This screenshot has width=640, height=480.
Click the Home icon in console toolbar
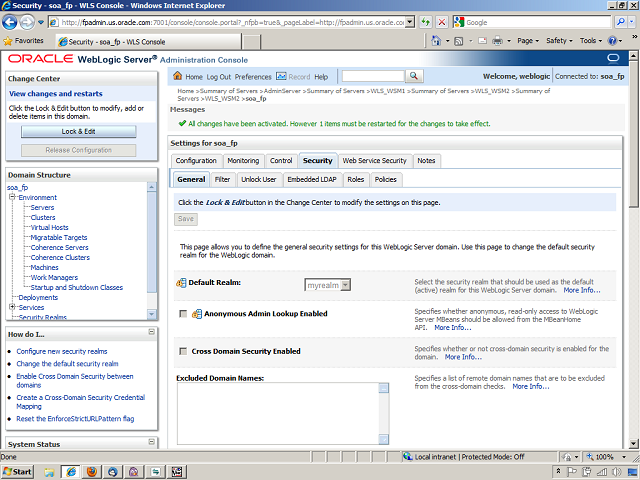[x=178, y=76]
